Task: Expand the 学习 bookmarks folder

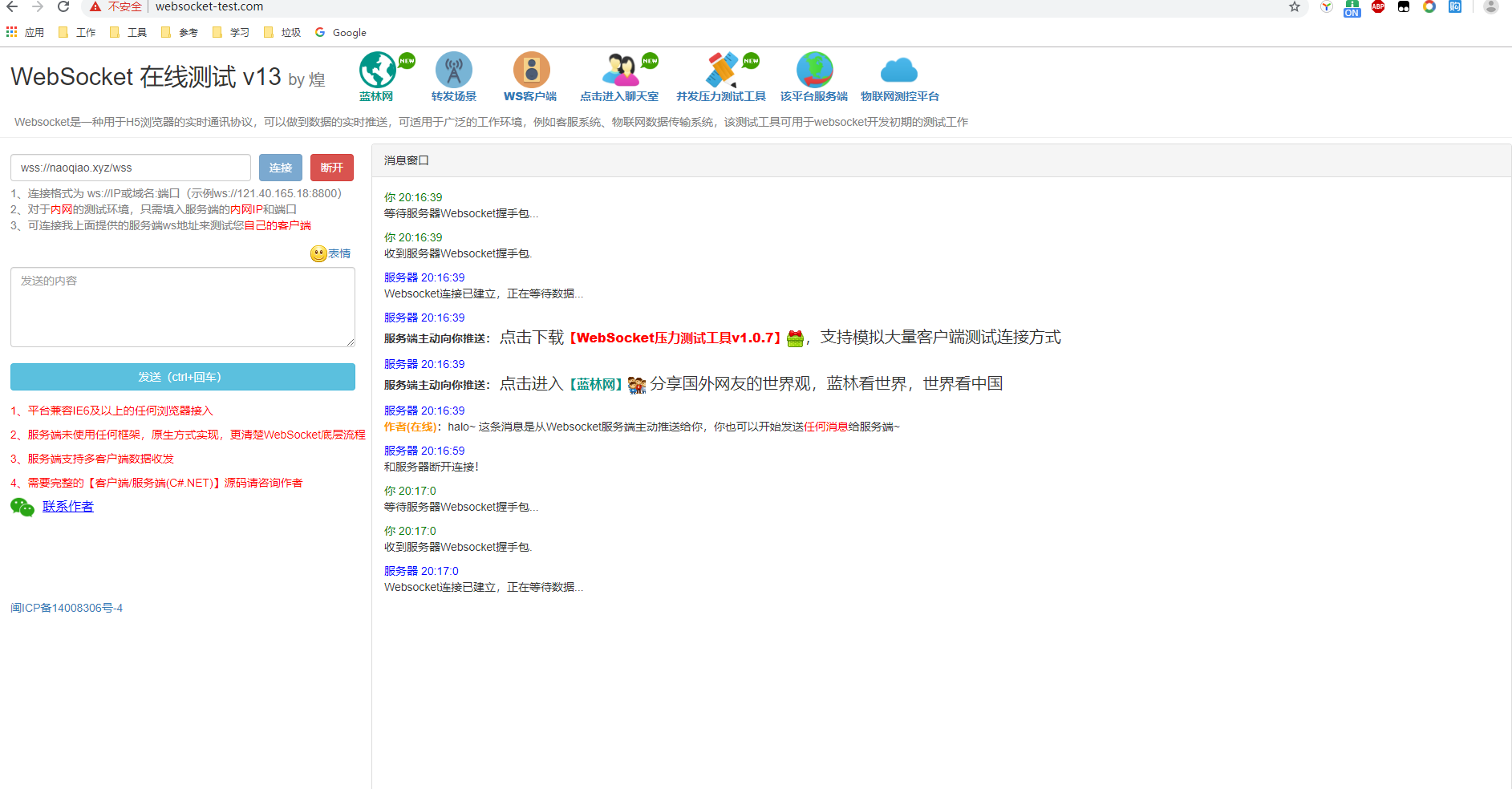Action: pos(231,32)
